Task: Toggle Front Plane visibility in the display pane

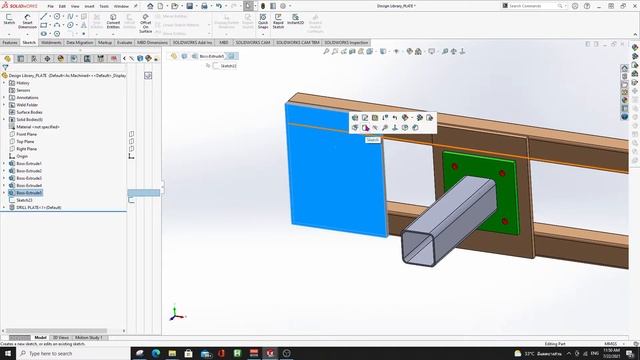Action: 131,134
